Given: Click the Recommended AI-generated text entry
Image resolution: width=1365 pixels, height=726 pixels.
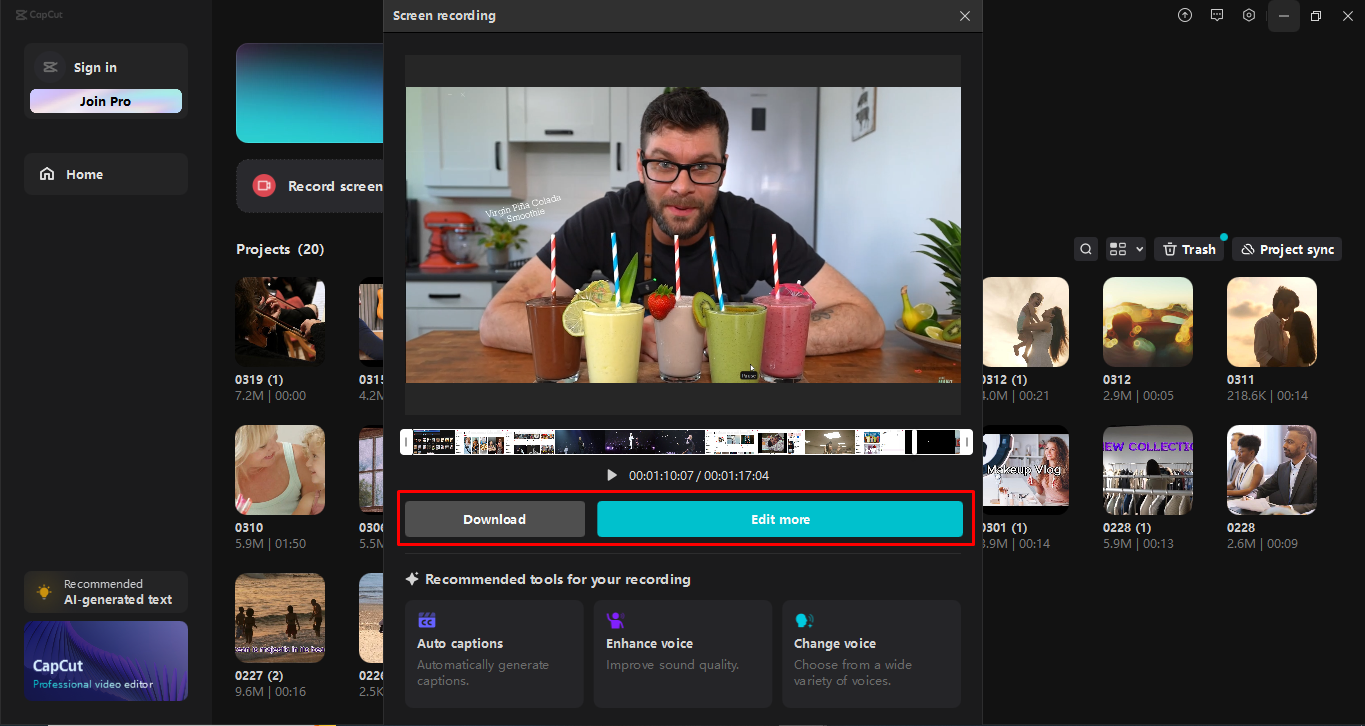Looking at the screenshot, I should pos(105,592).
